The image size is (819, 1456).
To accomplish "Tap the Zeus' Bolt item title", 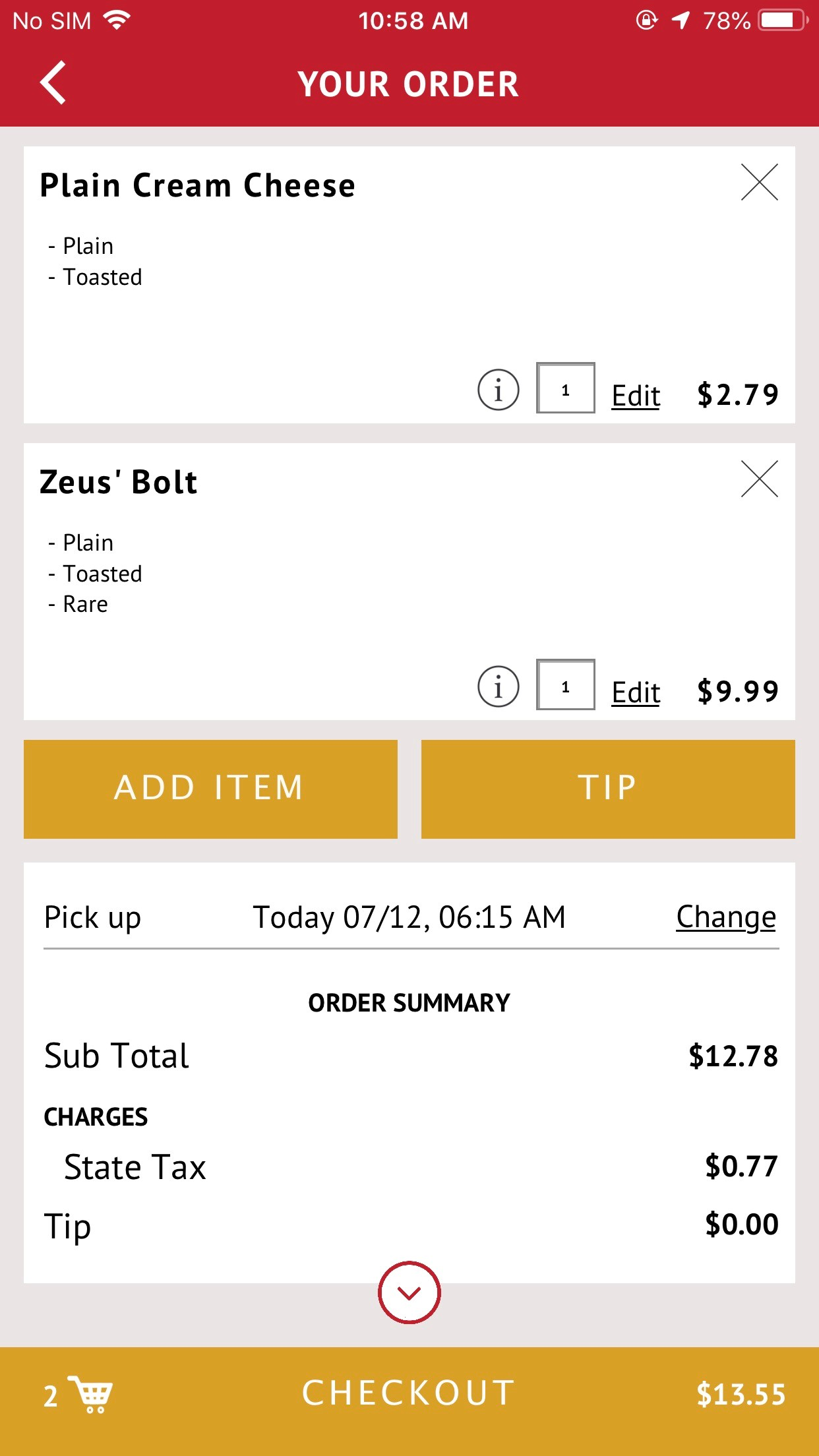I will pos(119,482).
